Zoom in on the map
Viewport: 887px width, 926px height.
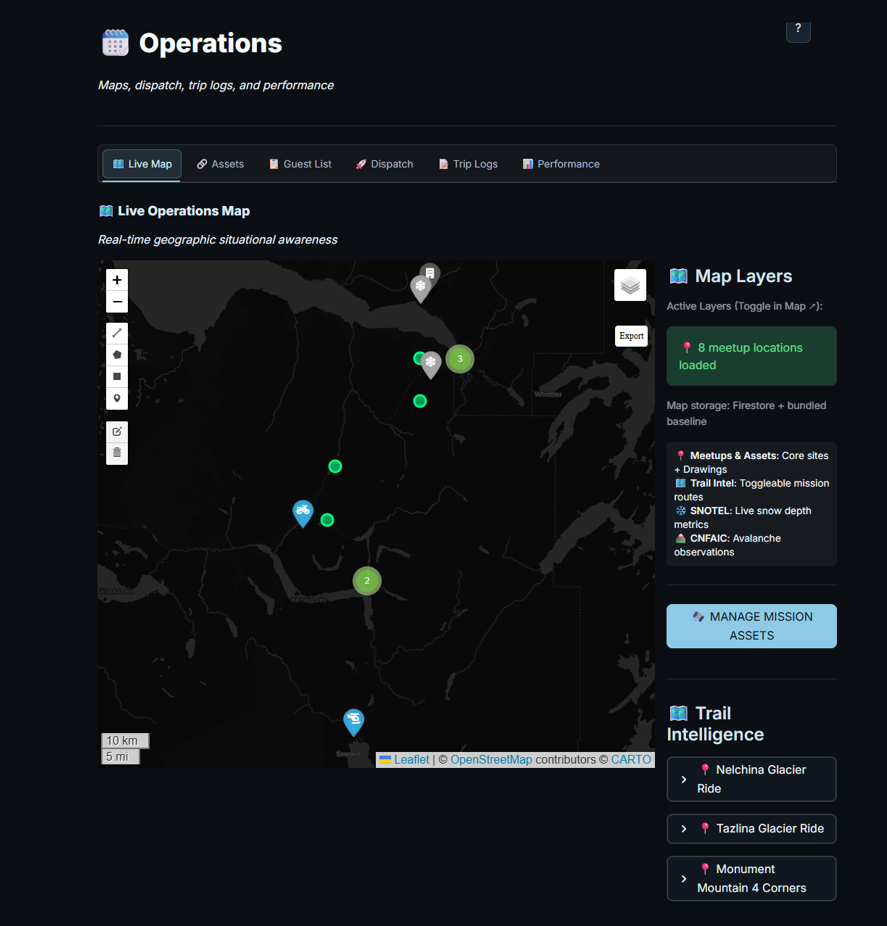click(117, 280)
